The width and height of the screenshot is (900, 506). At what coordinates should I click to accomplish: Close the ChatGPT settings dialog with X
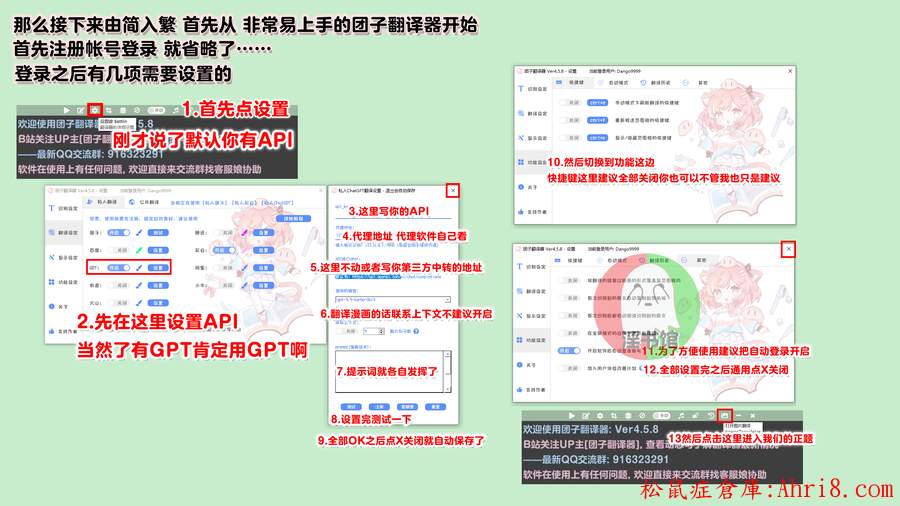[x=453, y=190]
